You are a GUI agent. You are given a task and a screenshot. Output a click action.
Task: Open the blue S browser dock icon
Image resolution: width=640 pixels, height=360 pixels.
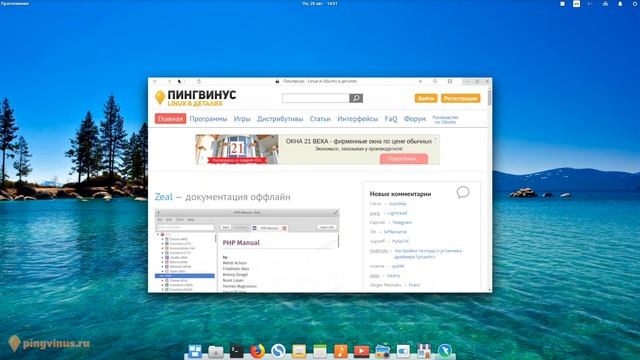pyautogui.click(x=278, y=351)
